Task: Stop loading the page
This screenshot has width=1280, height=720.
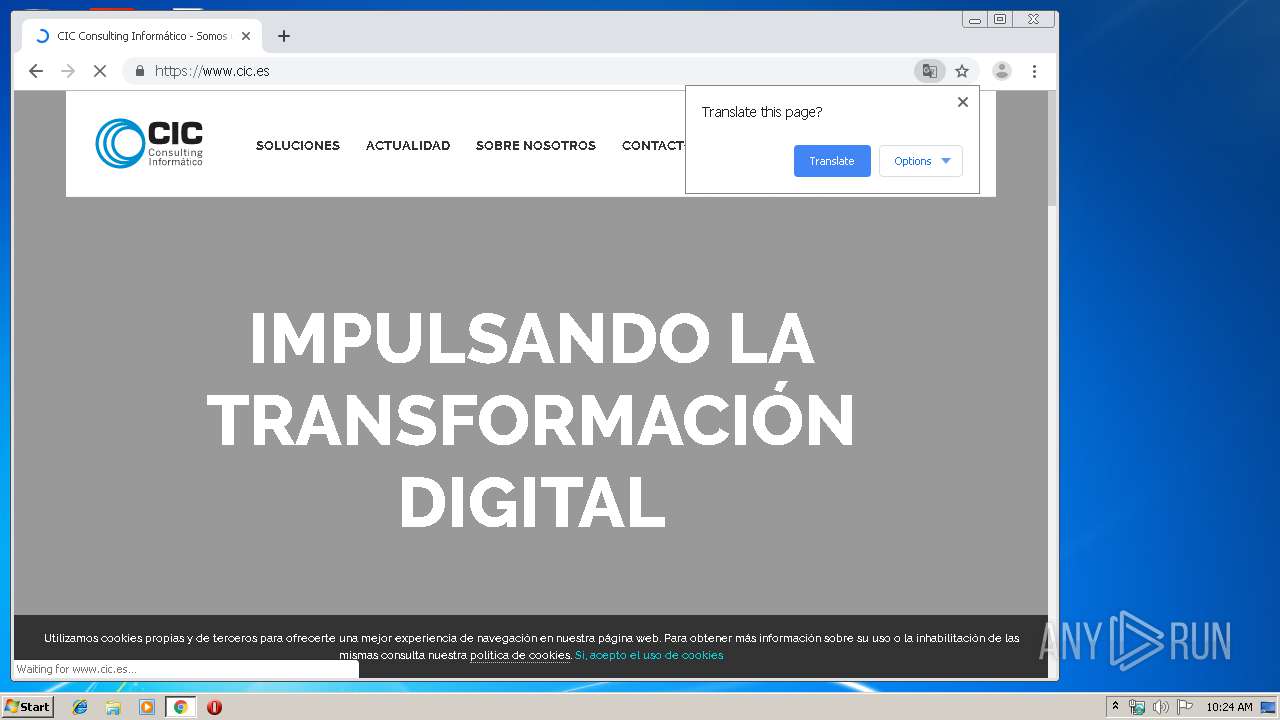Action: pyautogui.click(x=99, y=71)
